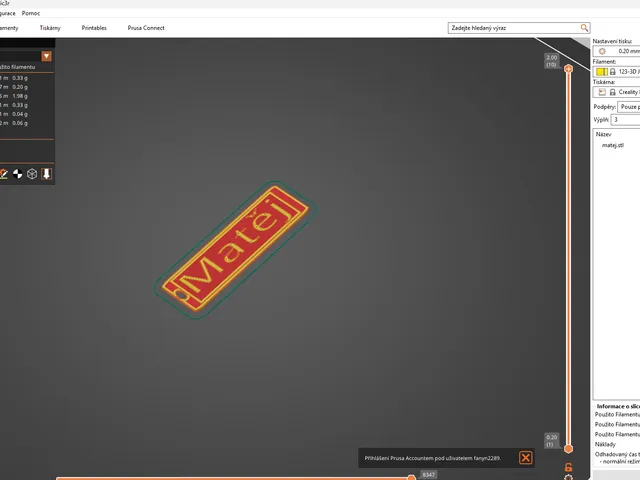Click the yellow filament color swatch
This screenshot has width=640, height=480.
[601, 72]
